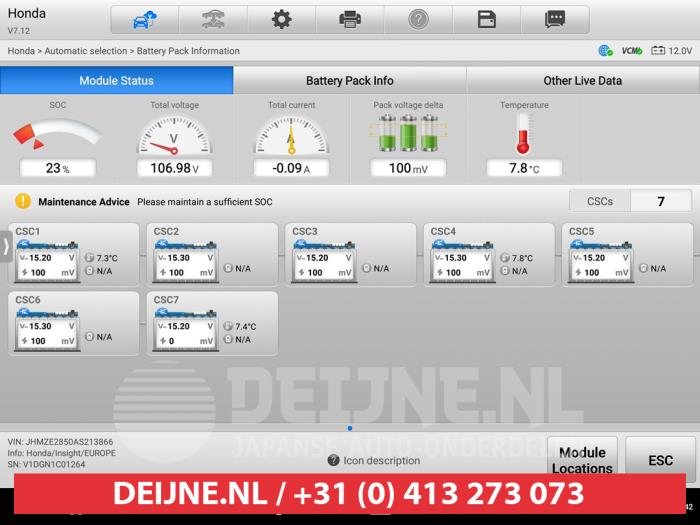
Task: Select the 106.98 V total voltage value
Action: [x=174, y=168]
